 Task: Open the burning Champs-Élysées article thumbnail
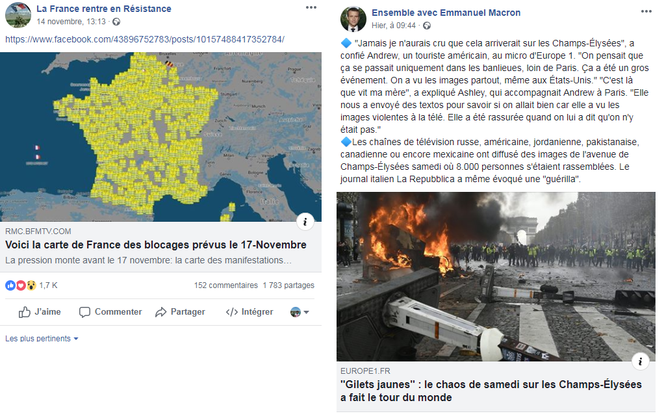tap(496, 276)
